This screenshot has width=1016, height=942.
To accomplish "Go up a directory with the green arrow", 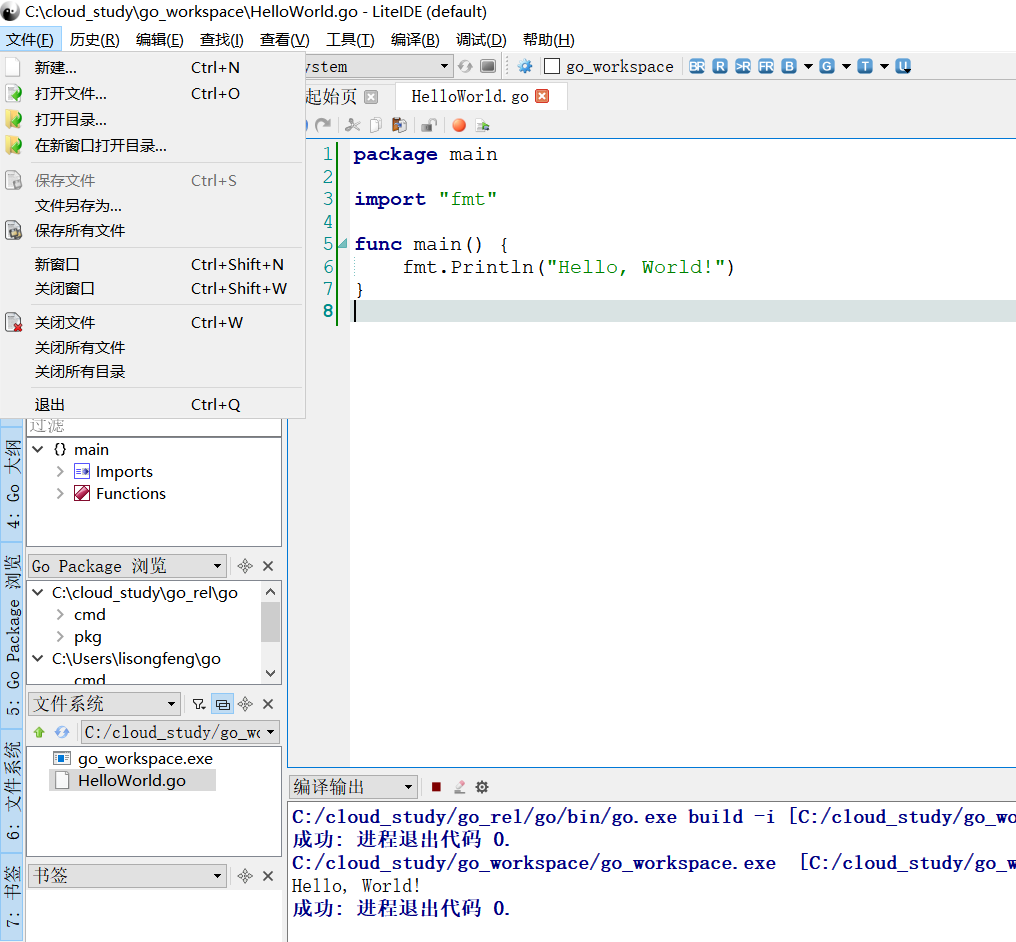I will click(x=39, y=732).
